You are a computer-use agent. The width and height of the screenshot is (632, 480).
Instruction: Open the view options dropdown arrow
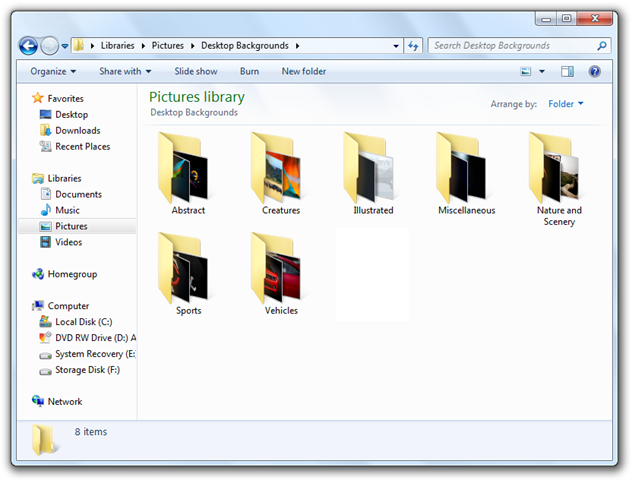tap(542, 72)
